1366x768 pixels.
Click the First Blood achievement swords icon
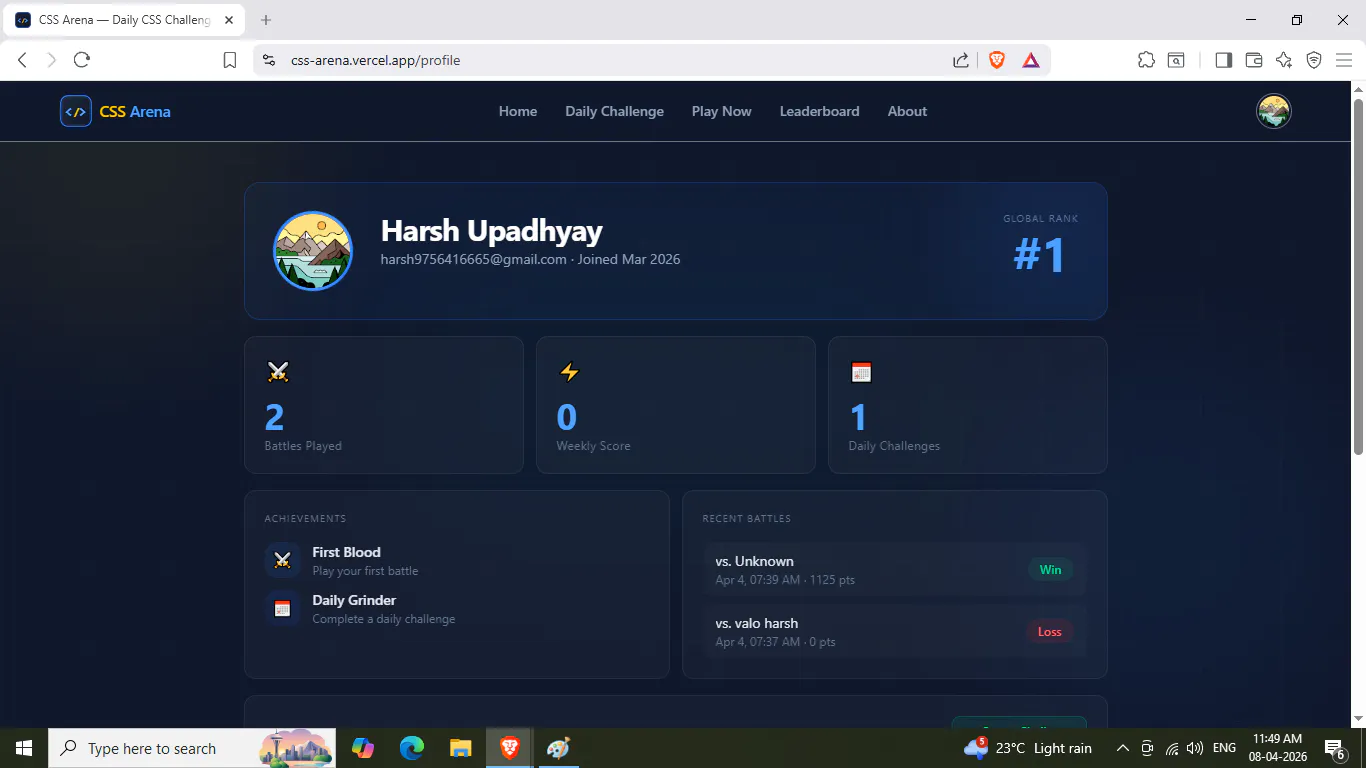[x=282, y=560]
